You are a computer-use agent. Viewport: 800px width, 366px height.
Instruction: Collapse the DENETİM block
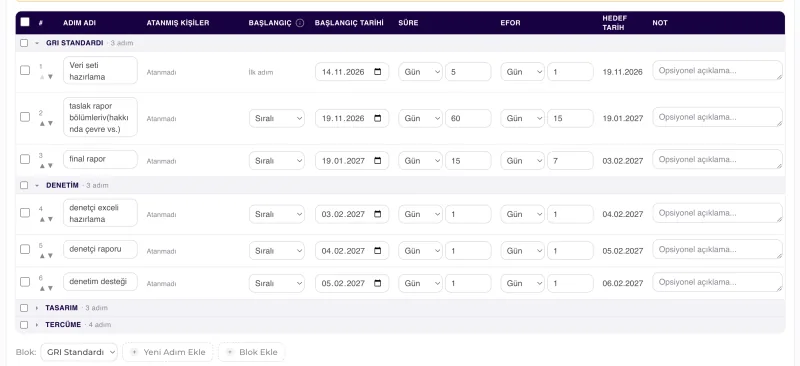point(37,186)
